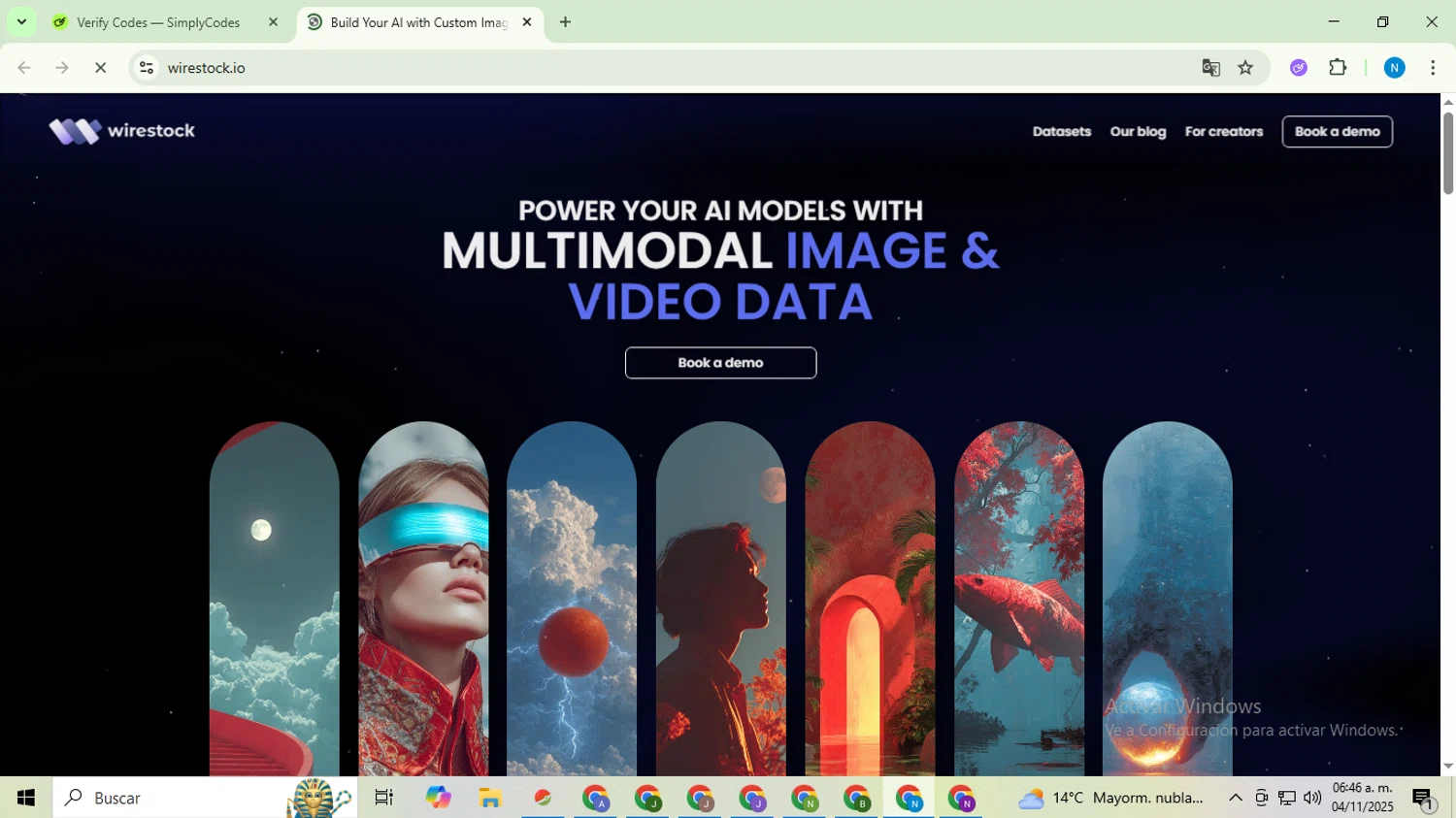
Task: Switch to Verify Codes — SimplyCodes tab
Action: 158,22
